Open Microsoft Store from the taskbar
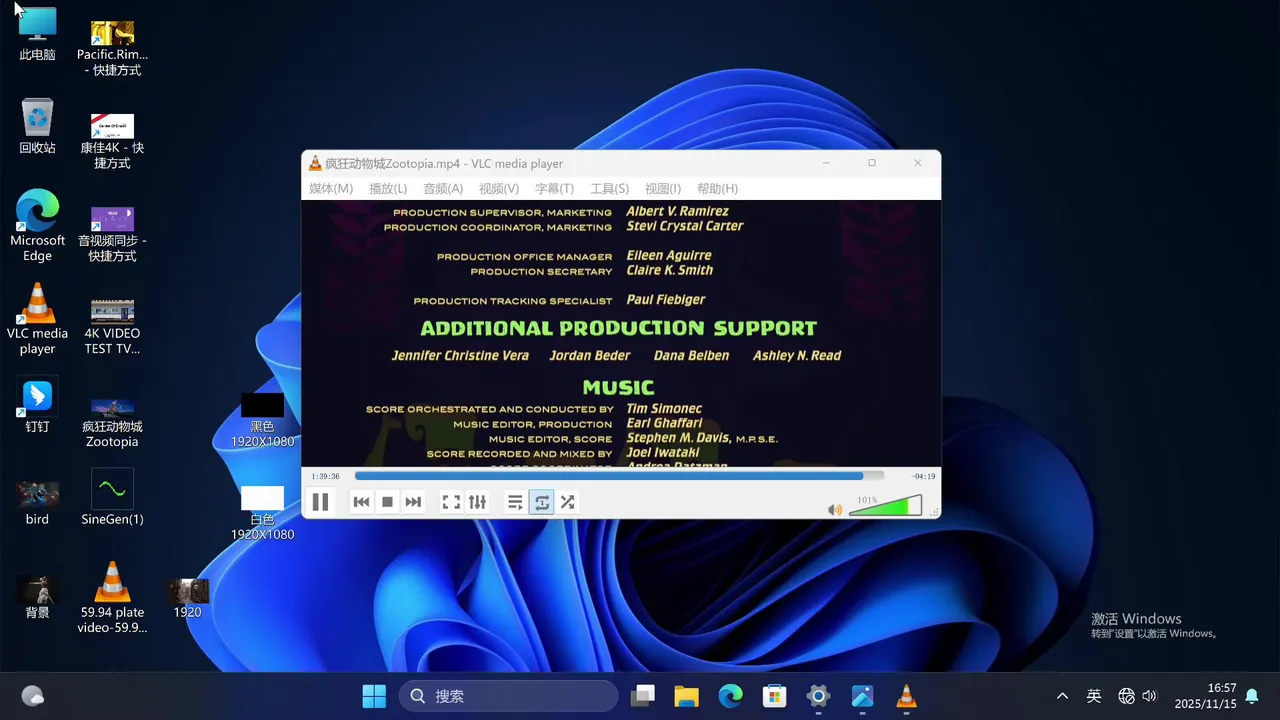 [774, 696]
